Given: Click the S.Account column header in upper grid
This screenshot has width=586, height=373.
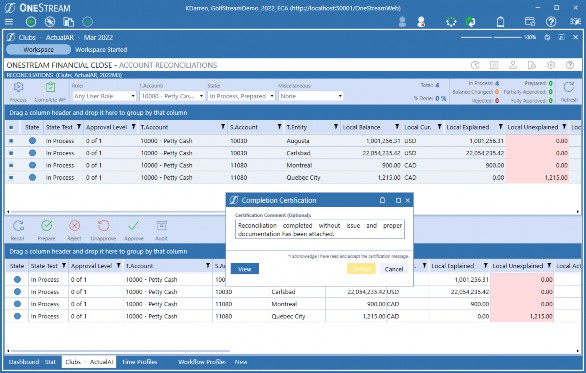Looking at the screenshot, I should (244, 127).
